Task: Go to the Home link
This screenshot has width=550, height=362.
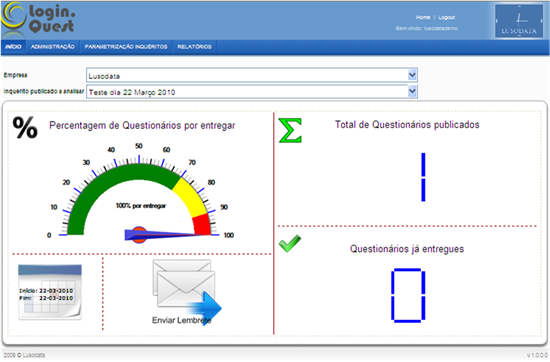Action: pyautogui.click(x=423, y=17)
